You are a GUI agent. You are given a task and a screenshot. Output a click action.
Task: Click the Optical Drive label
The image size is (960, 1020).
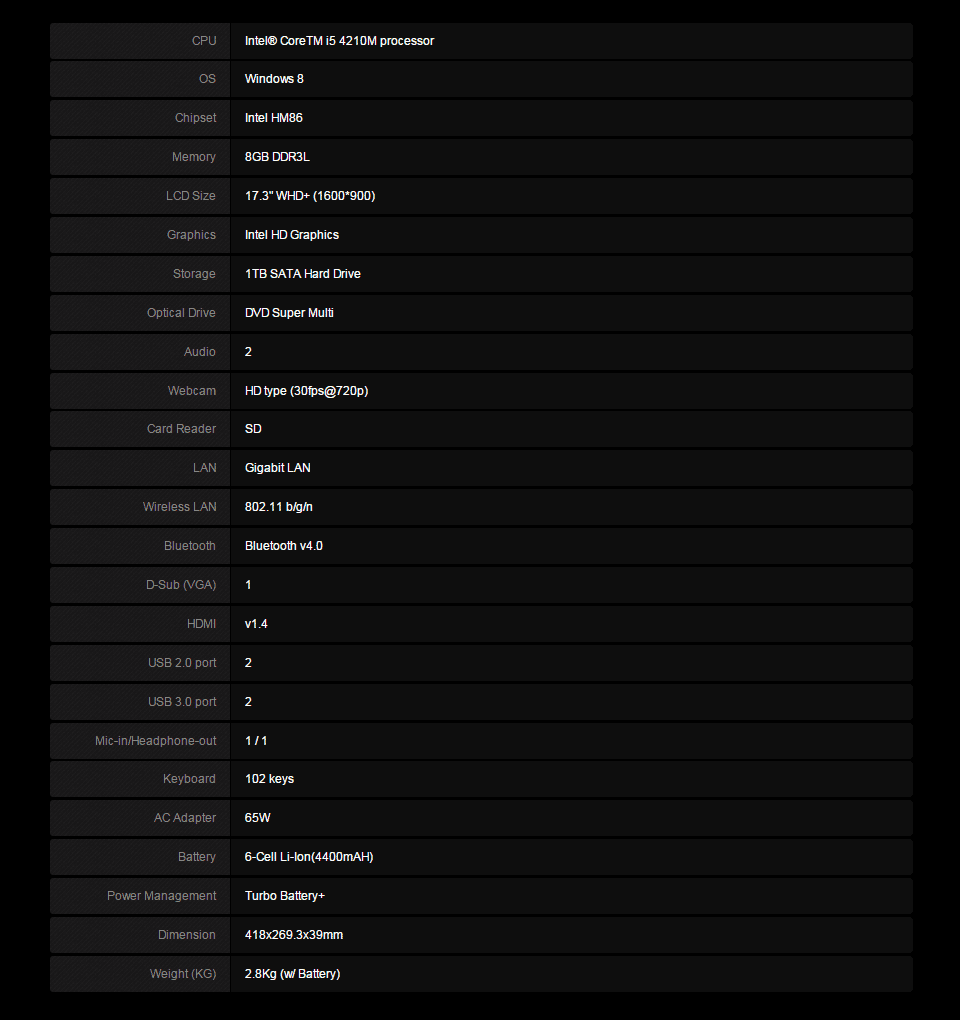pos(181,313)
